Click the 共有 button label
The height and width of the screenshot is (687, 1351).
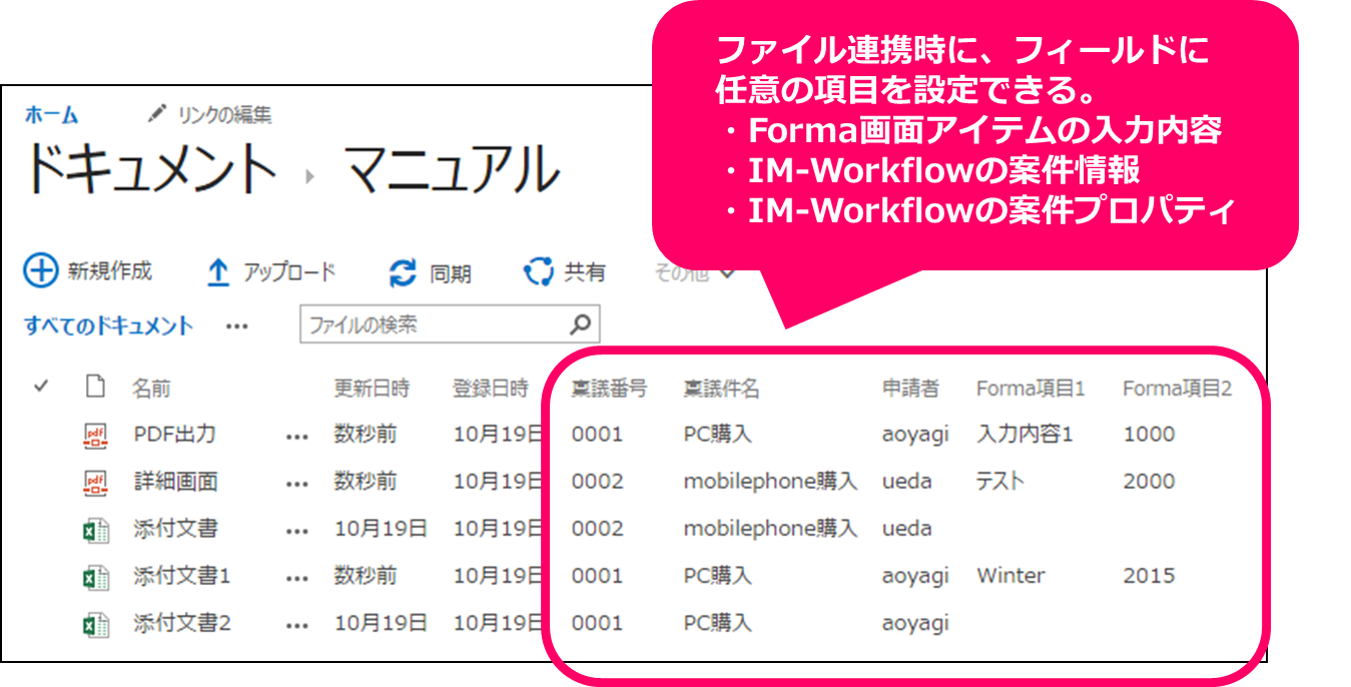[585, 272]
